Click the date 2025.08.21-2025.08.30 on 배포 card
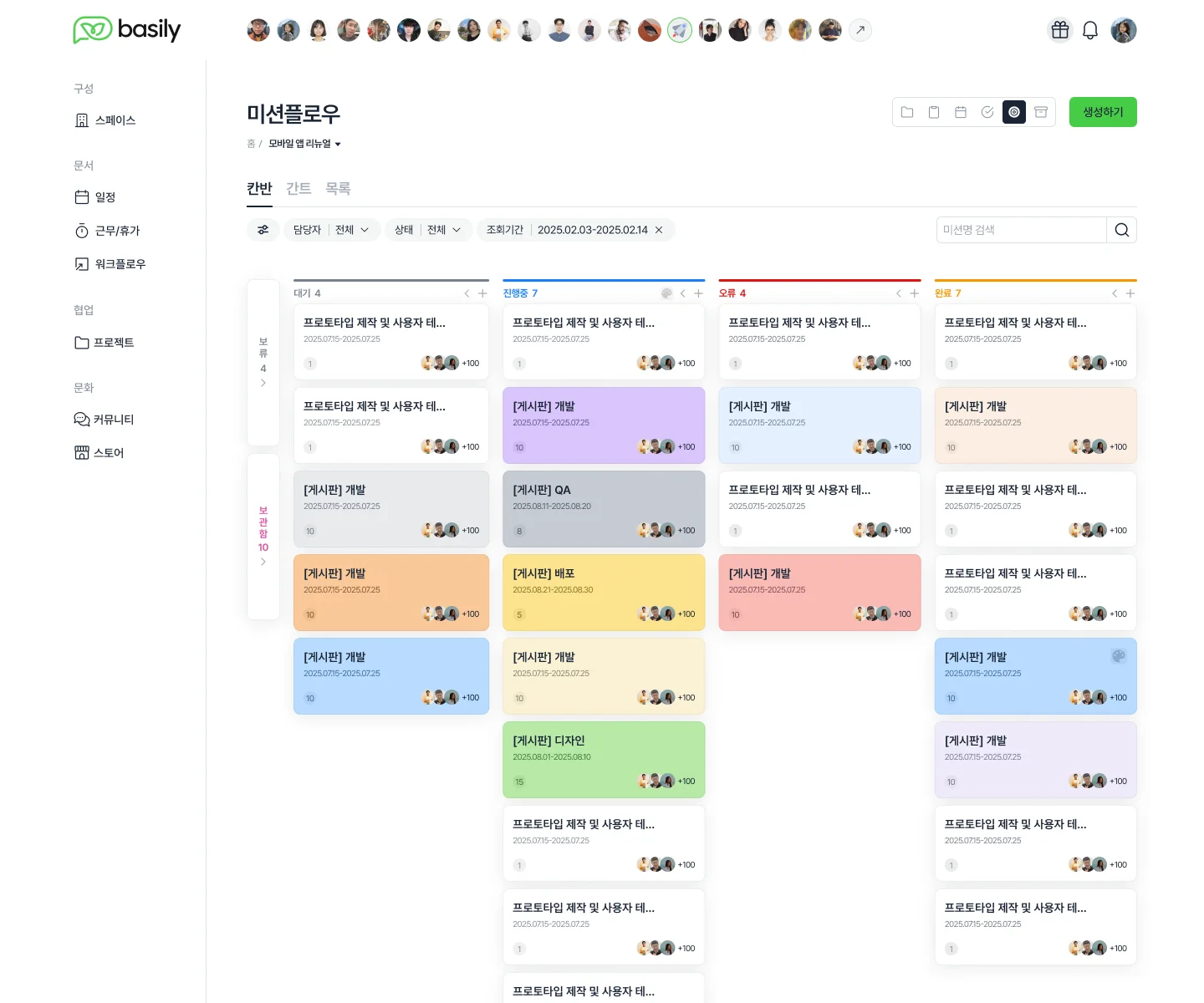The image size is (1204, 1003). click(553, 590)
